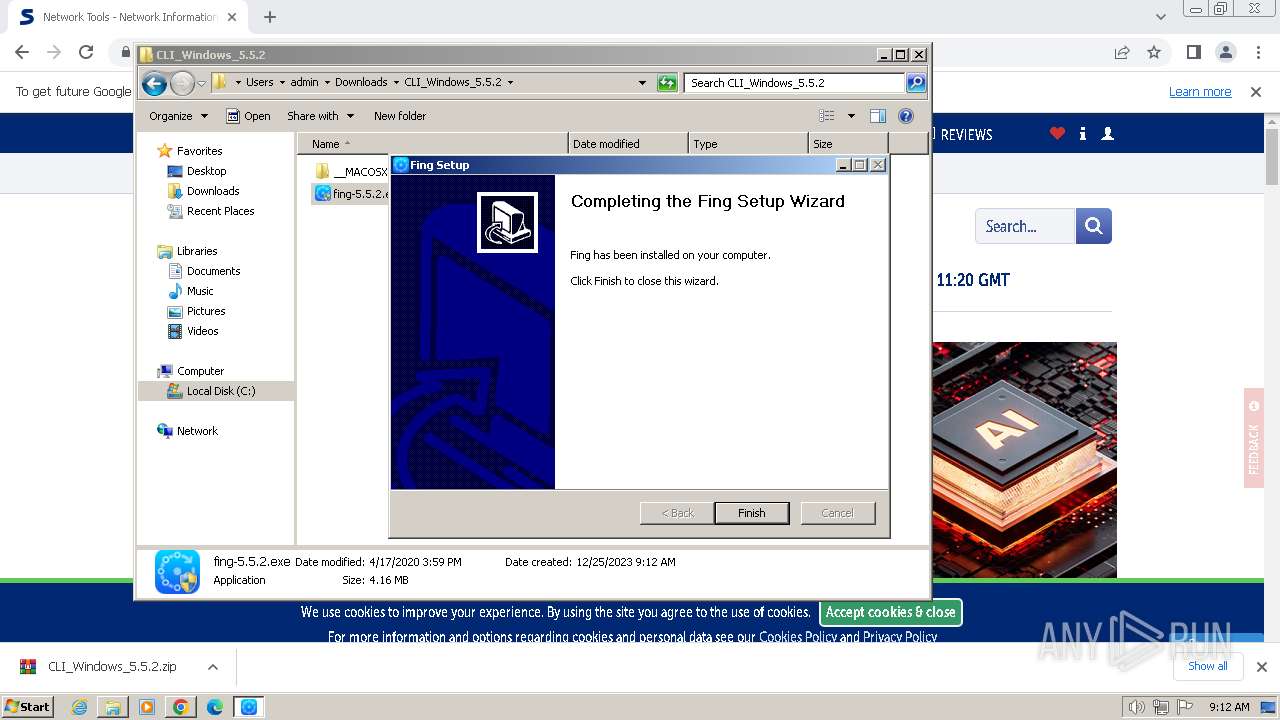Open a new Chrome tab
The width and height of the screenshot is (1280, 720).
pos(270,17)
